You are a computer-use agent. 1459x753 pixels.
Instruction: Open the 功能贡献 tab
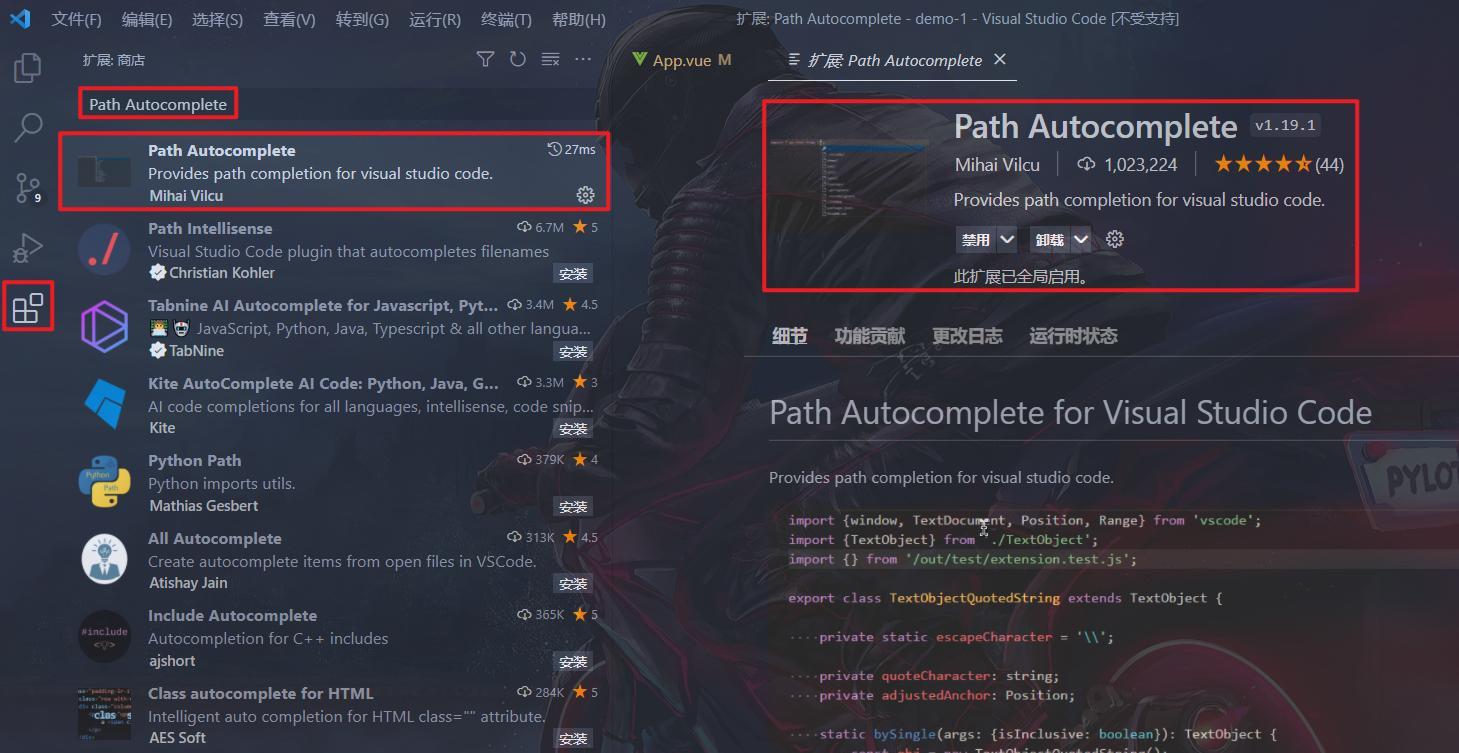pyautogui.click(x=867, y=336)
